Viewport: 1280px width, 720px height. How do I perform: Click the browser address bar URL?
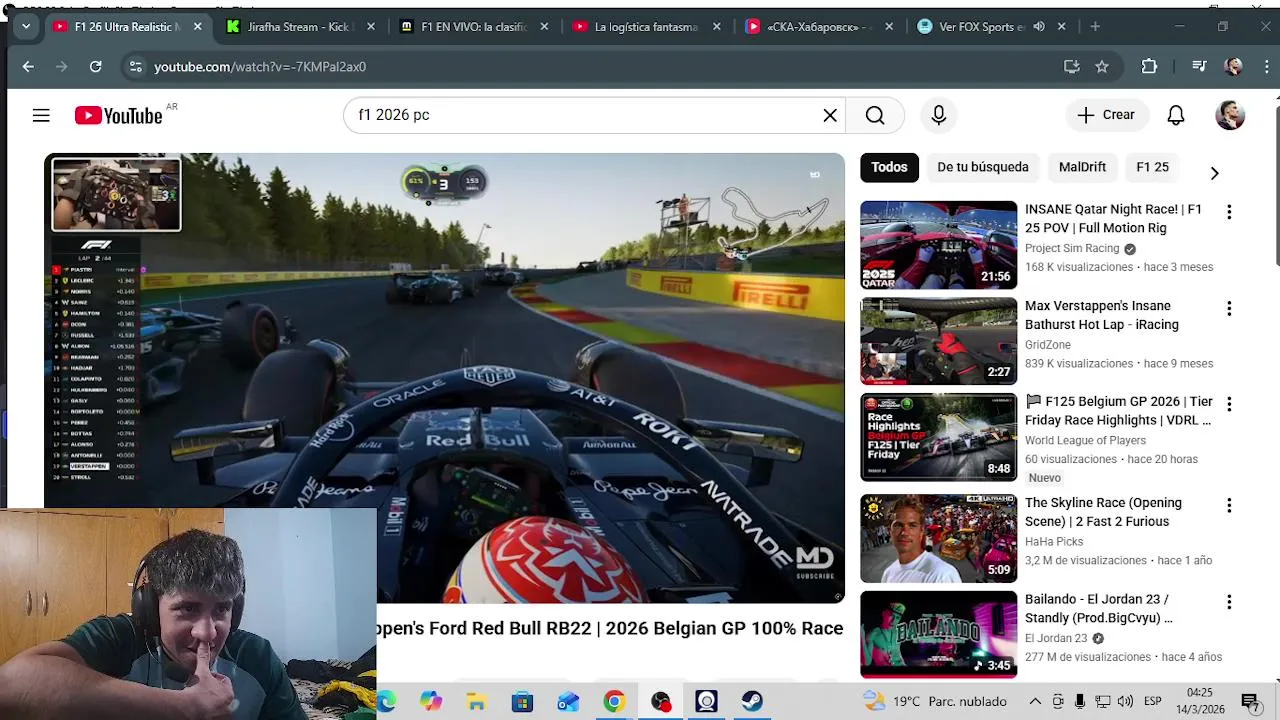tap(260, 66)
